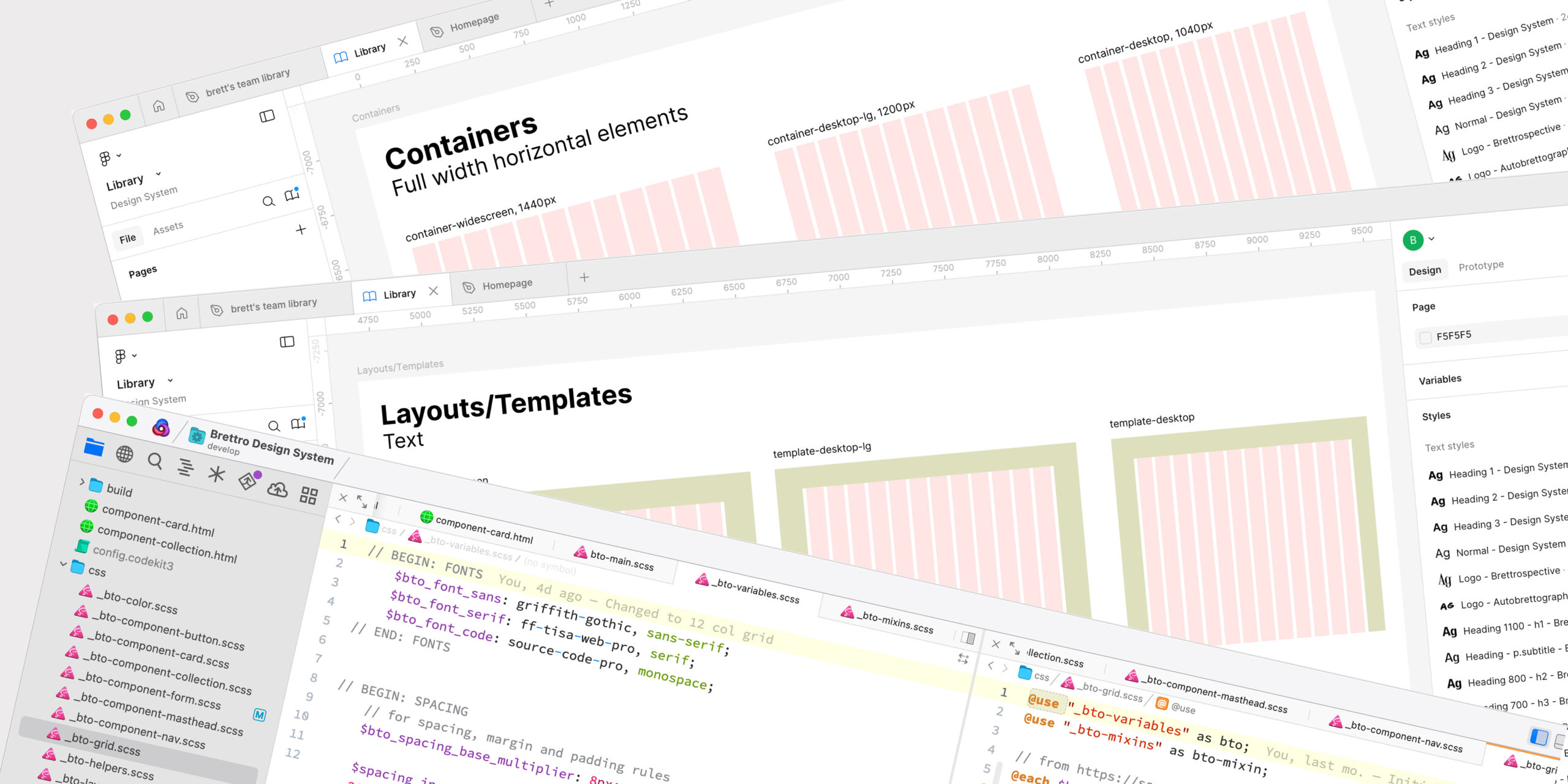Click the expand arrows in right editor pane
The image size is (1568, 784).
(x=1015, y=647)
